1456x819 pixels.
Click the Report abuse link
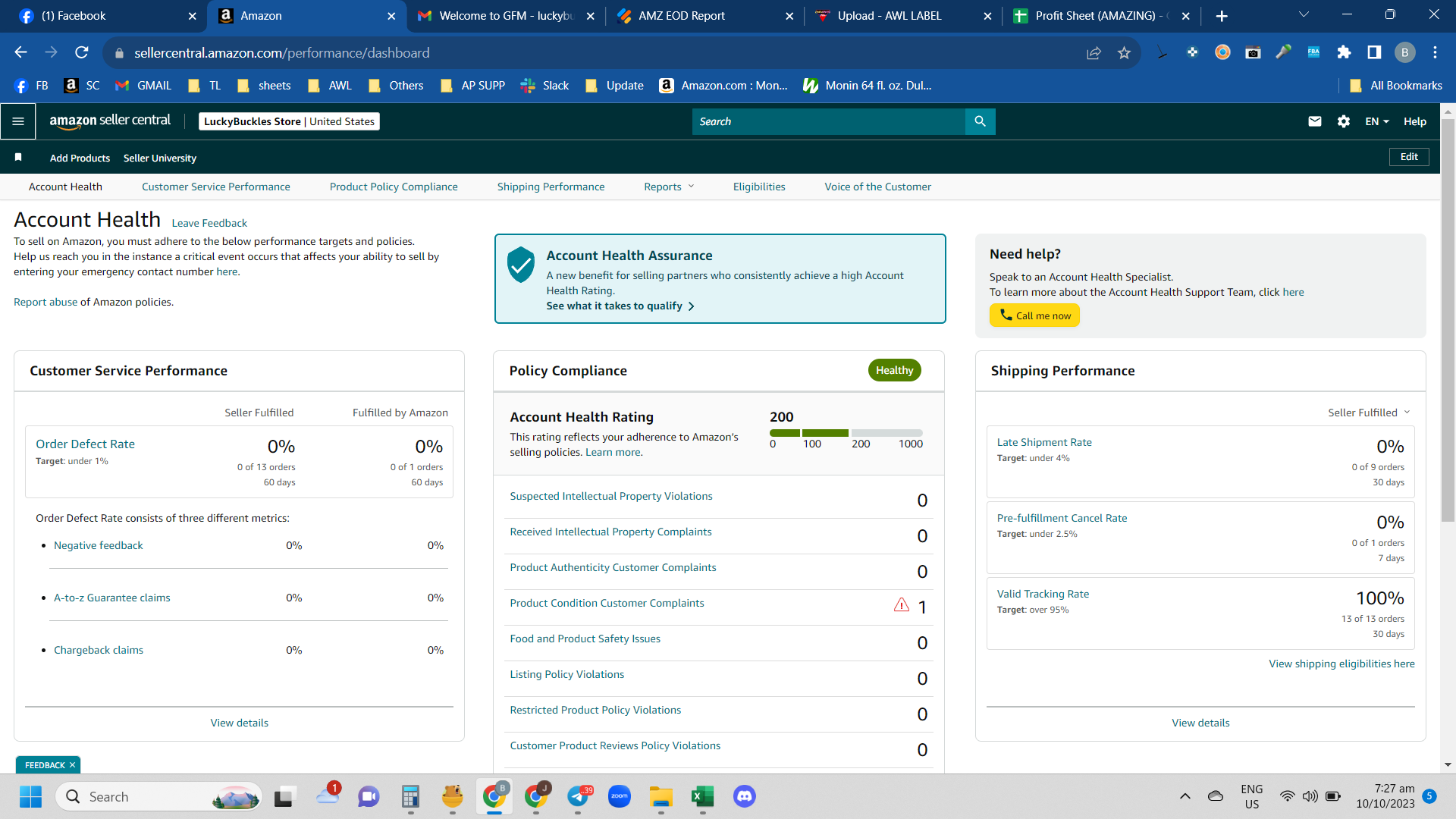(x=45, y=302)
